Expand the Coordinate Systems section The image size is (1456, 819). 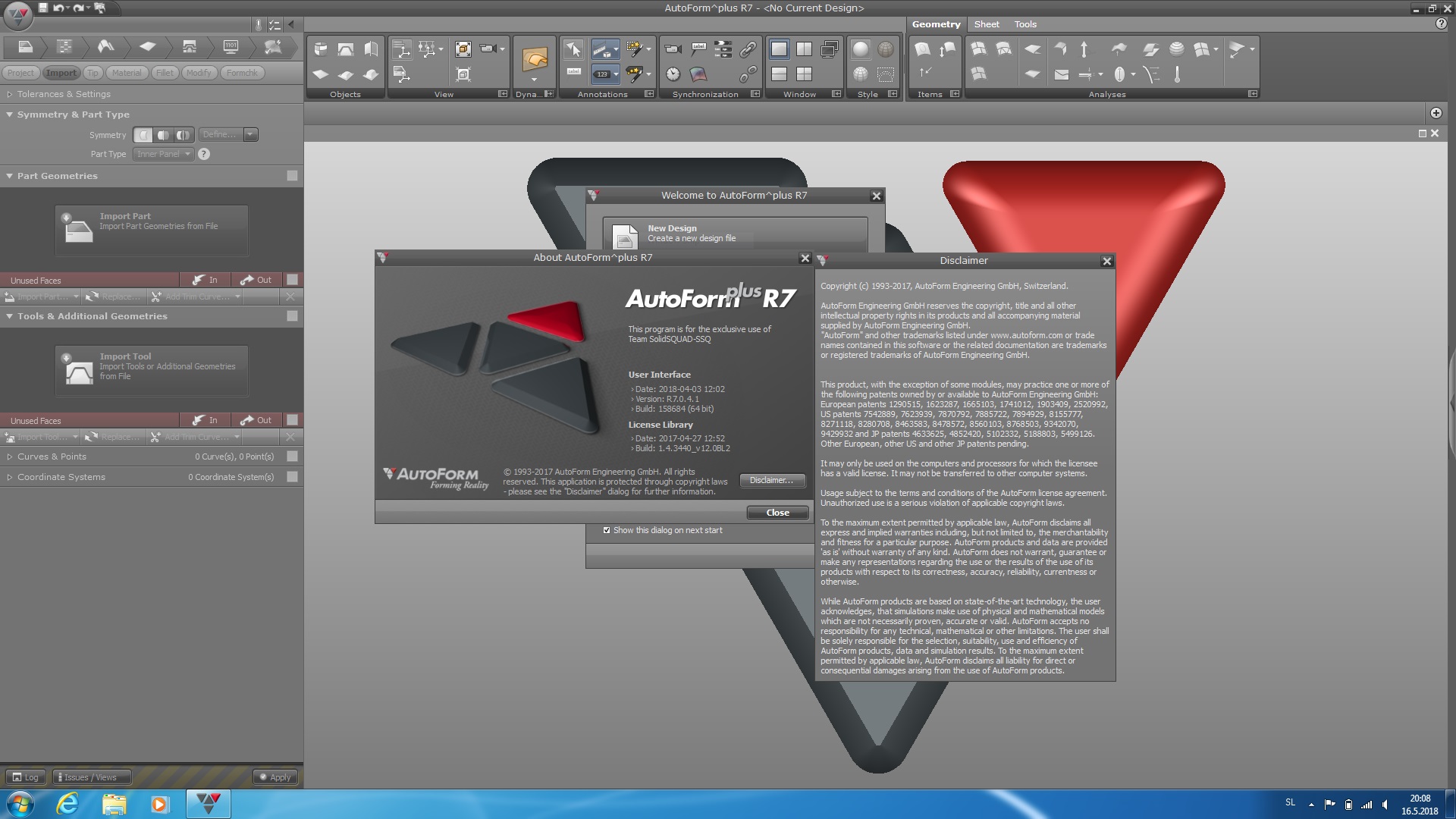pyautogui.click(x=10, y=477)
